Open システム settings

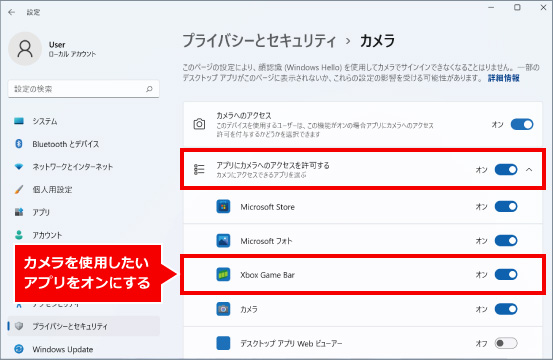pos(84,121)
